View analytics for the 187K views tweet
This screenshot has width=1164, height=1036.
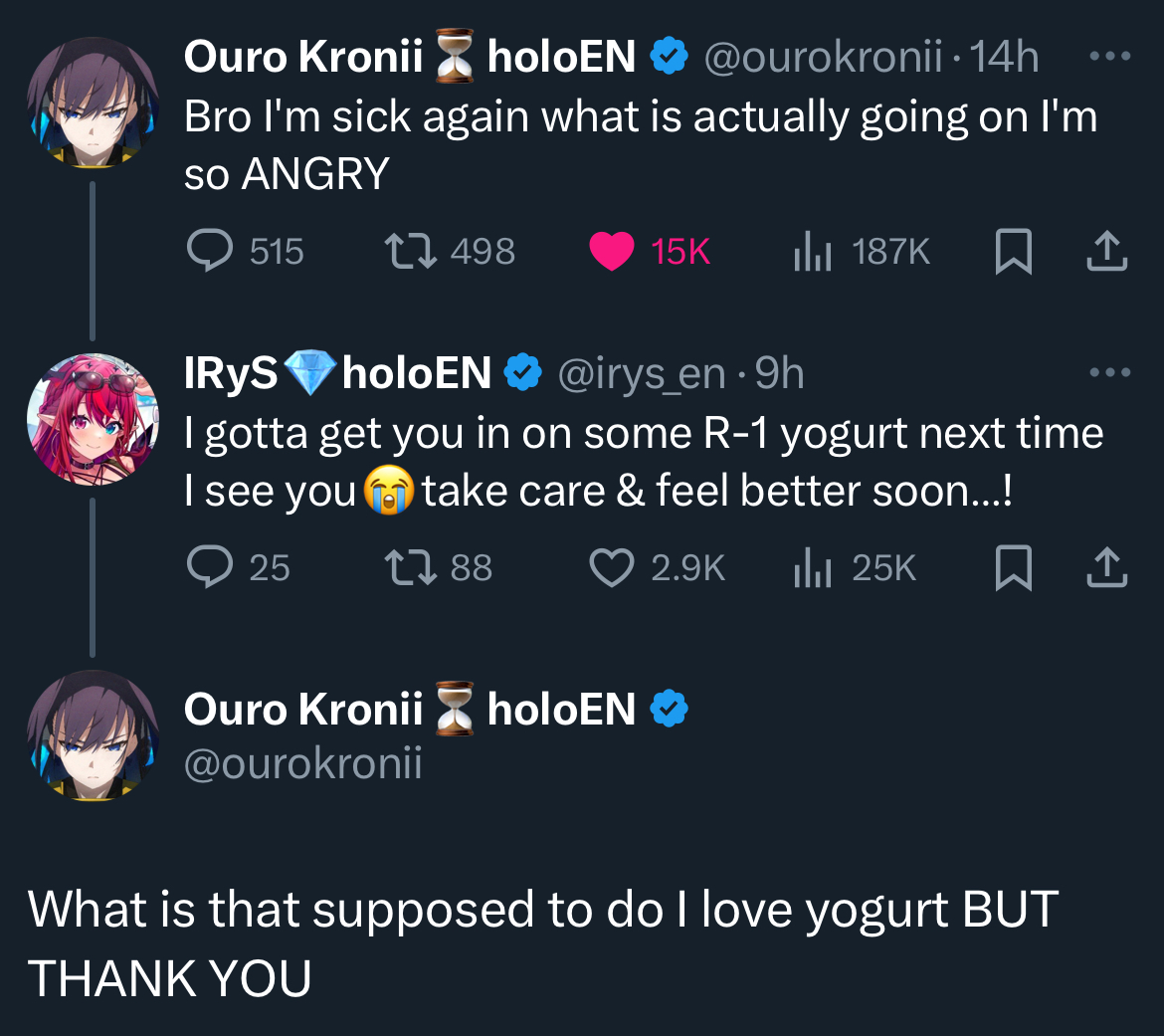(x=812, y=252)
